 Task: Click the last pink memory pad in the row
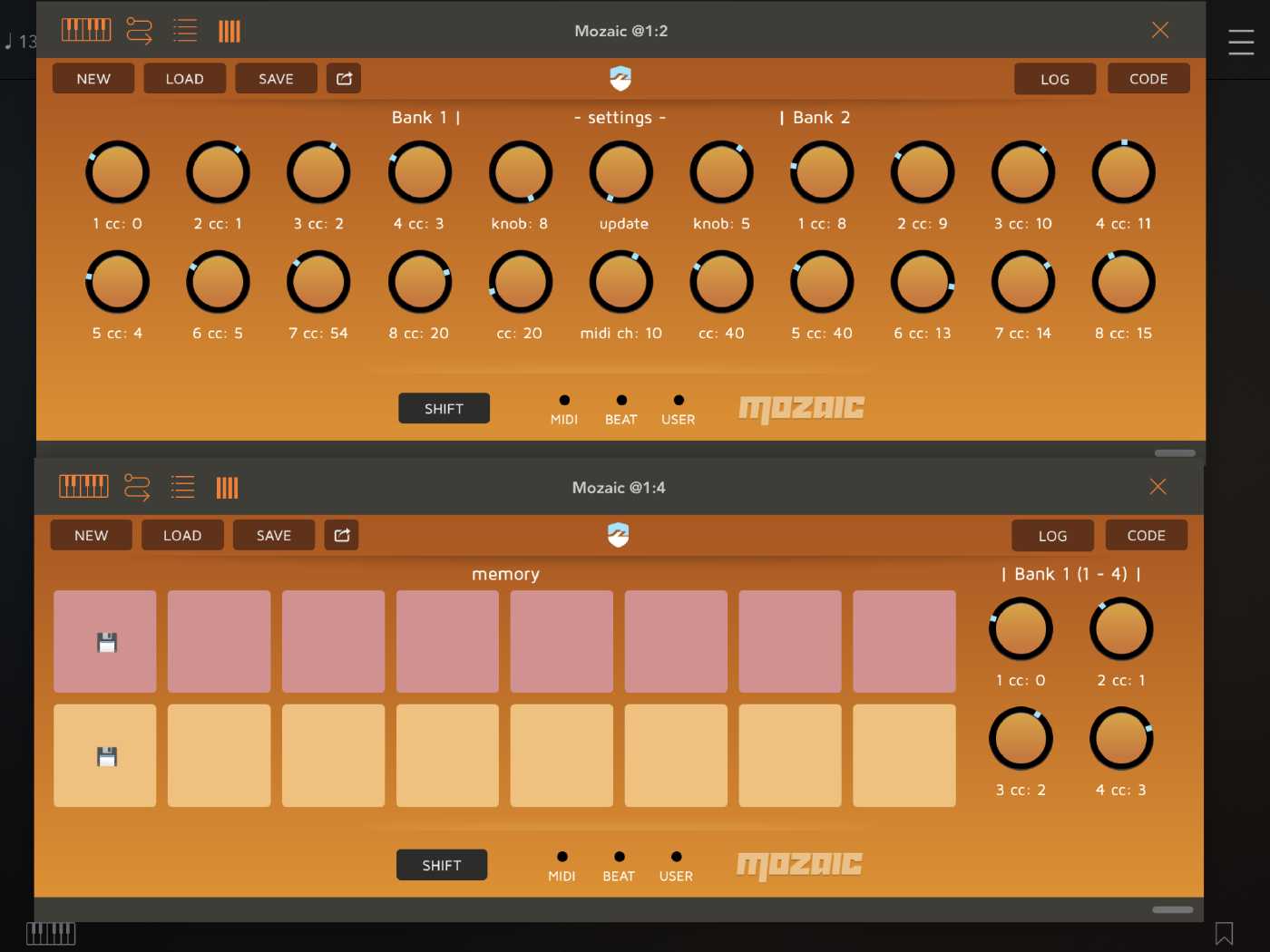click(904, 642)
